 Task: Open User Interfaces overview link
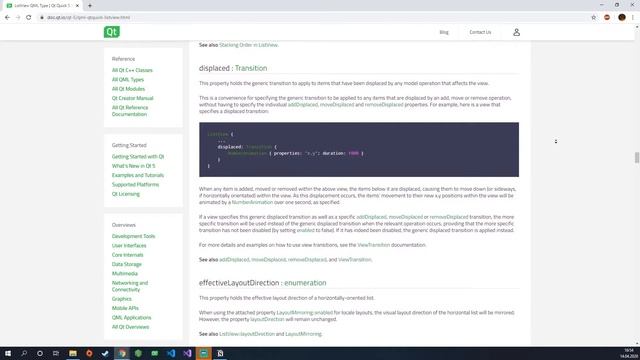point(129,246)
